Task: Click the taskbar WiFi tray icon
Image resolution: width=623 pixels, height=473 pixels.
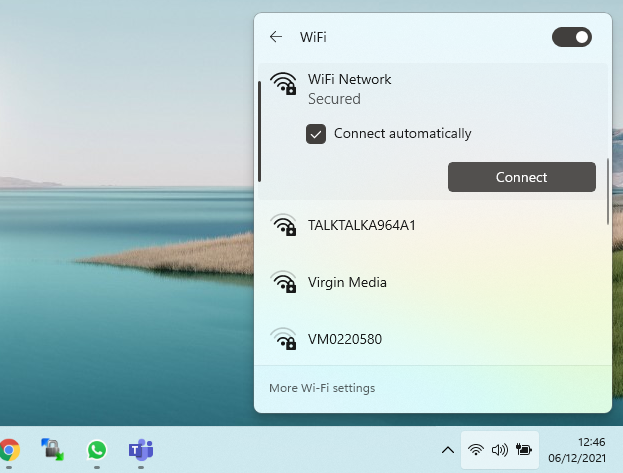Action: (x=476, y=450)
